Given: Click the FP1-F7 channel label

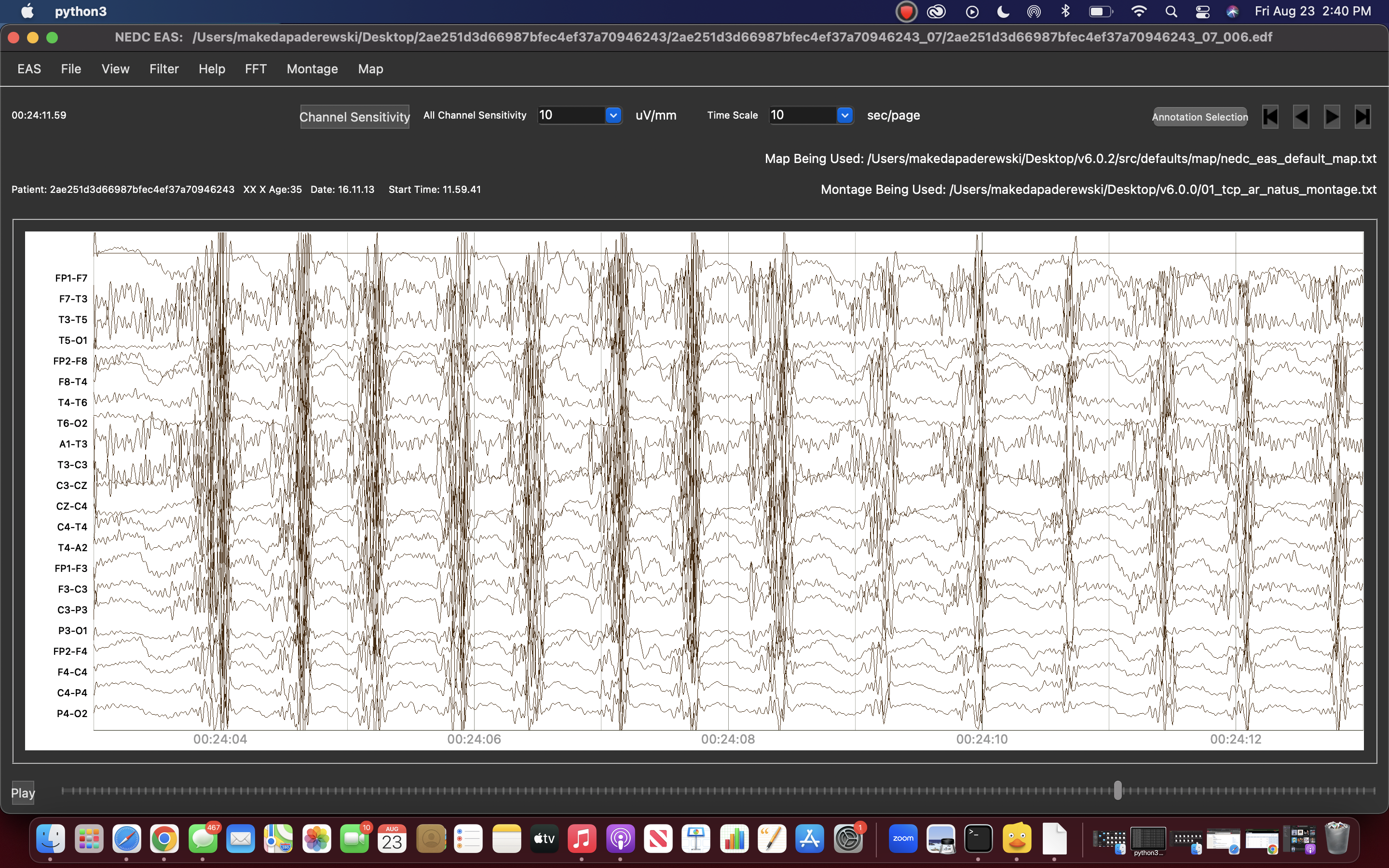Looking at the screenshot, I should 71,278.
